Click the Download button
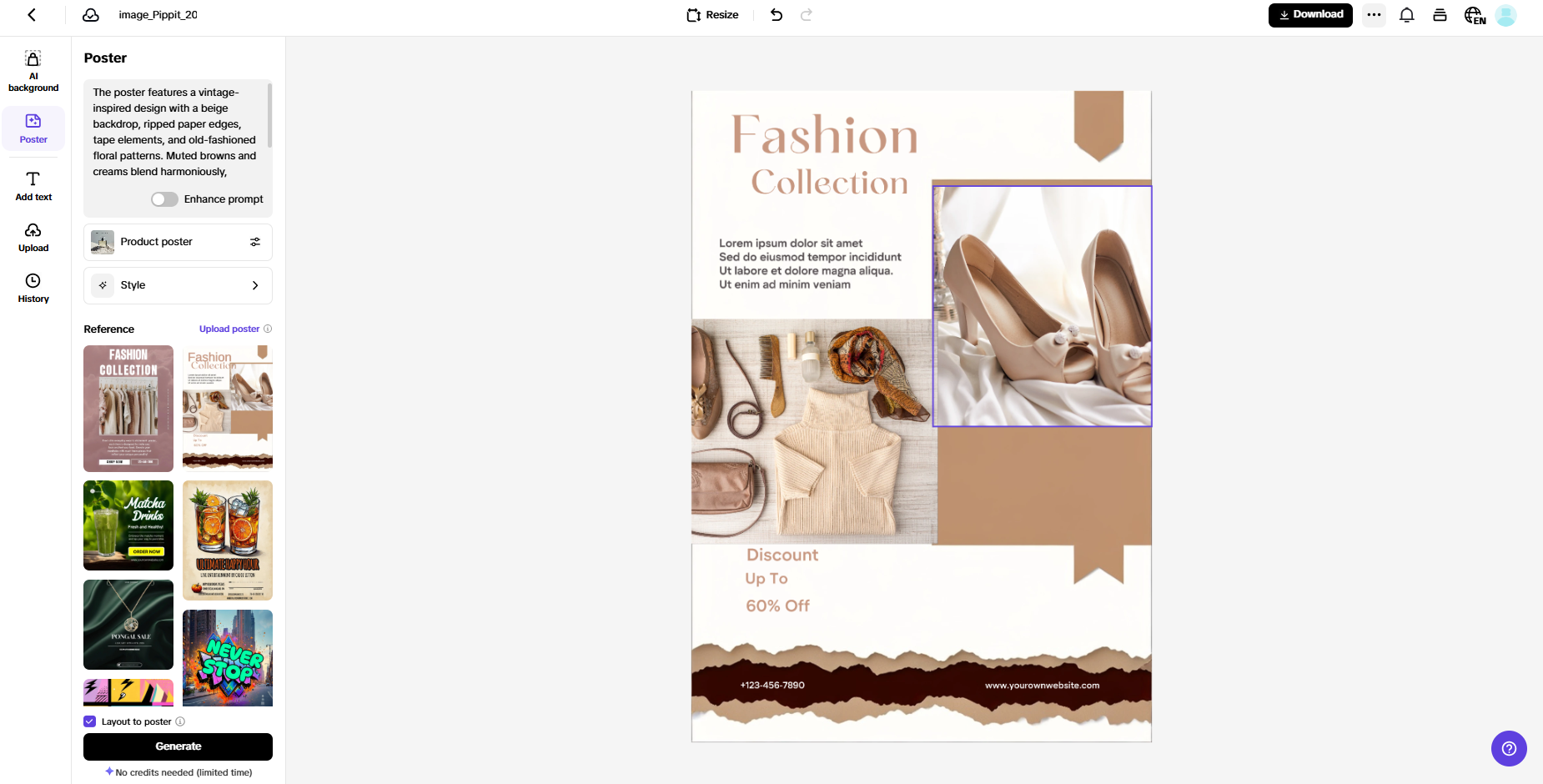Viewport: 1543px width, 784px height. [1309, 14]
